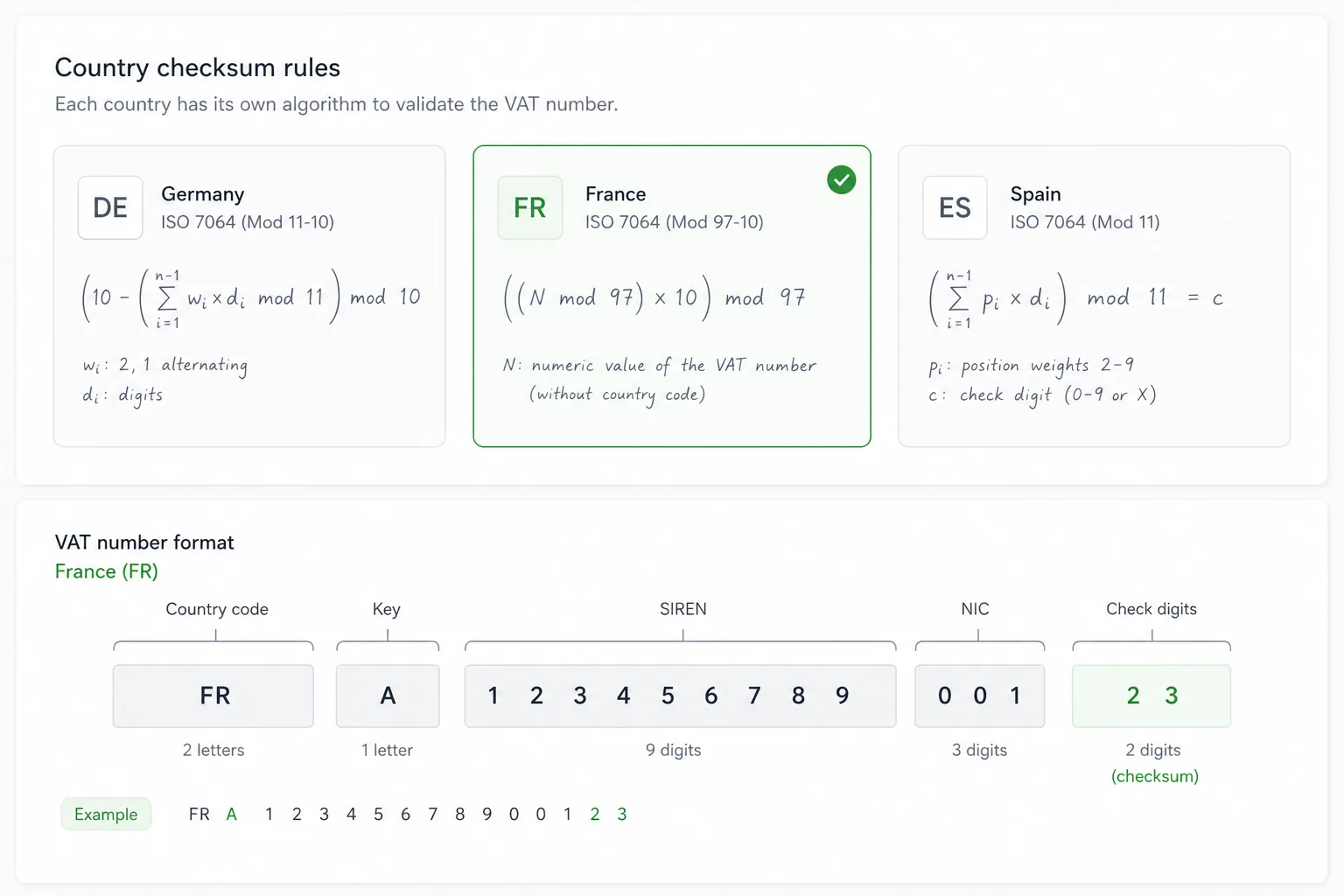The height and width of the screenshot is (896, 1344).
Task: Click the (checksum) green caption
Action: [1155, 776]
